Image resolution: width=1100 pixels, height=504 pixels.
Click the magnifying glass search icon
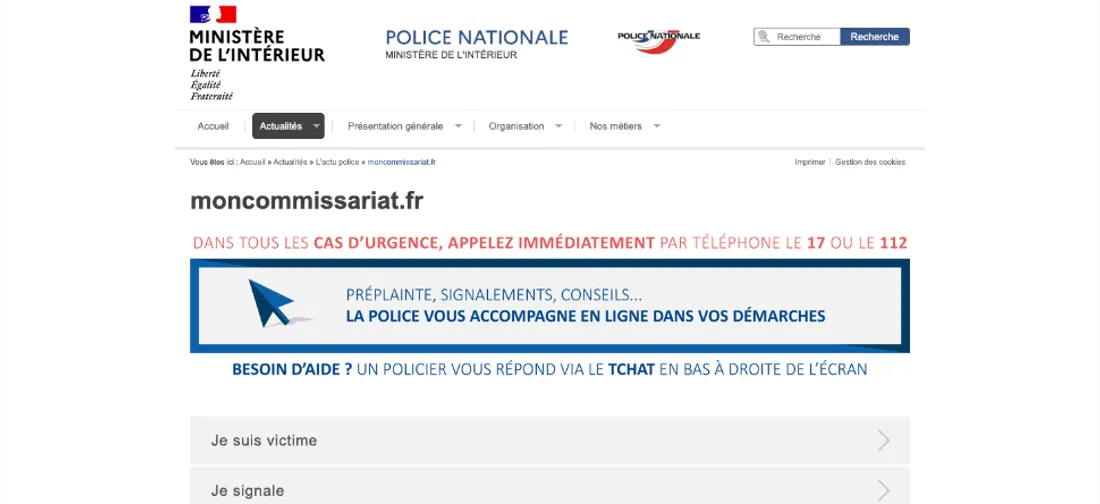click(x=766, y=37)
